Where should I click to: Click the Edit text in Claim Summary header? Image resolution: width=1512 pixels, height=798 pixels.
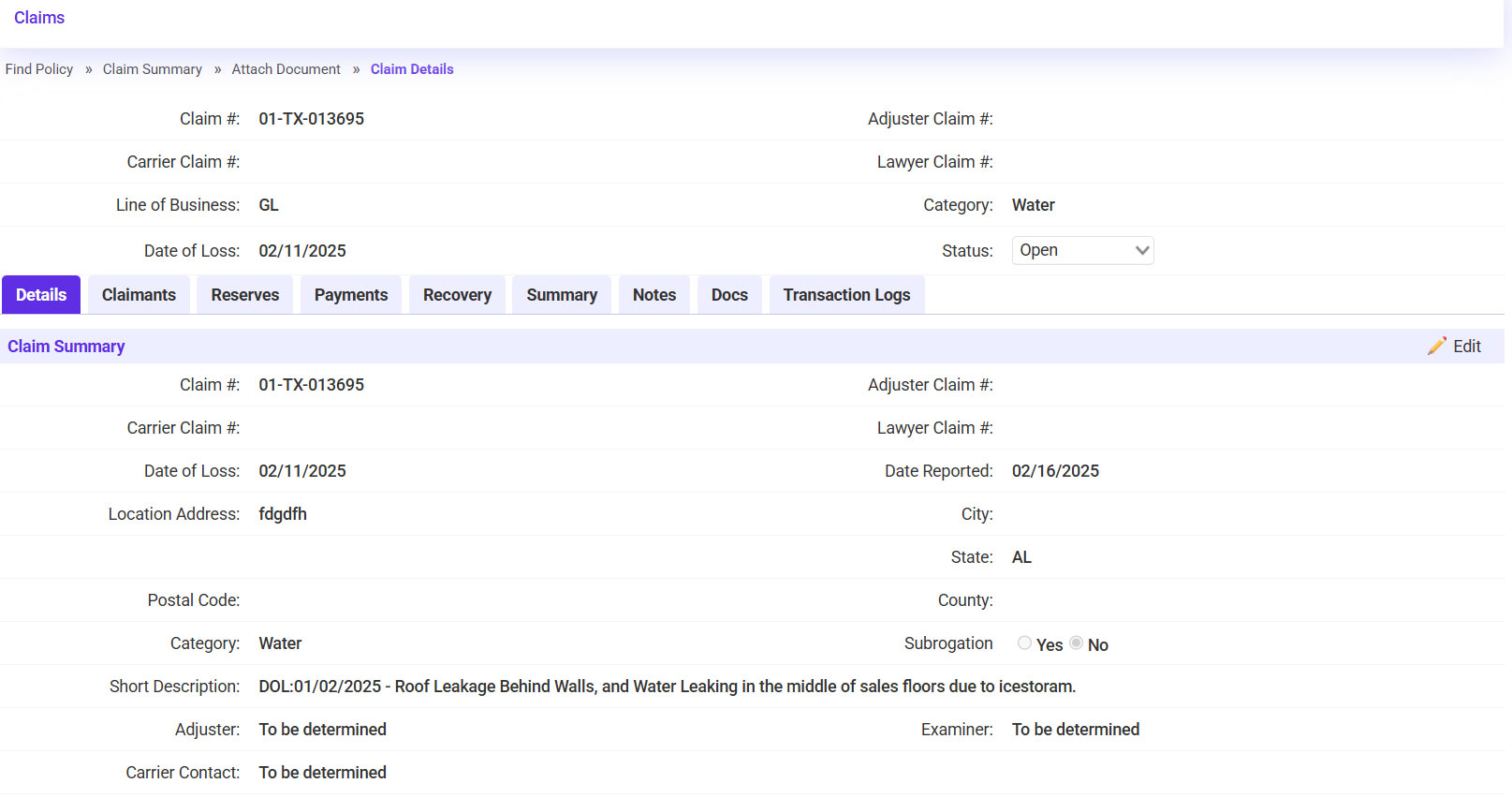click(x=1466, y=347)
